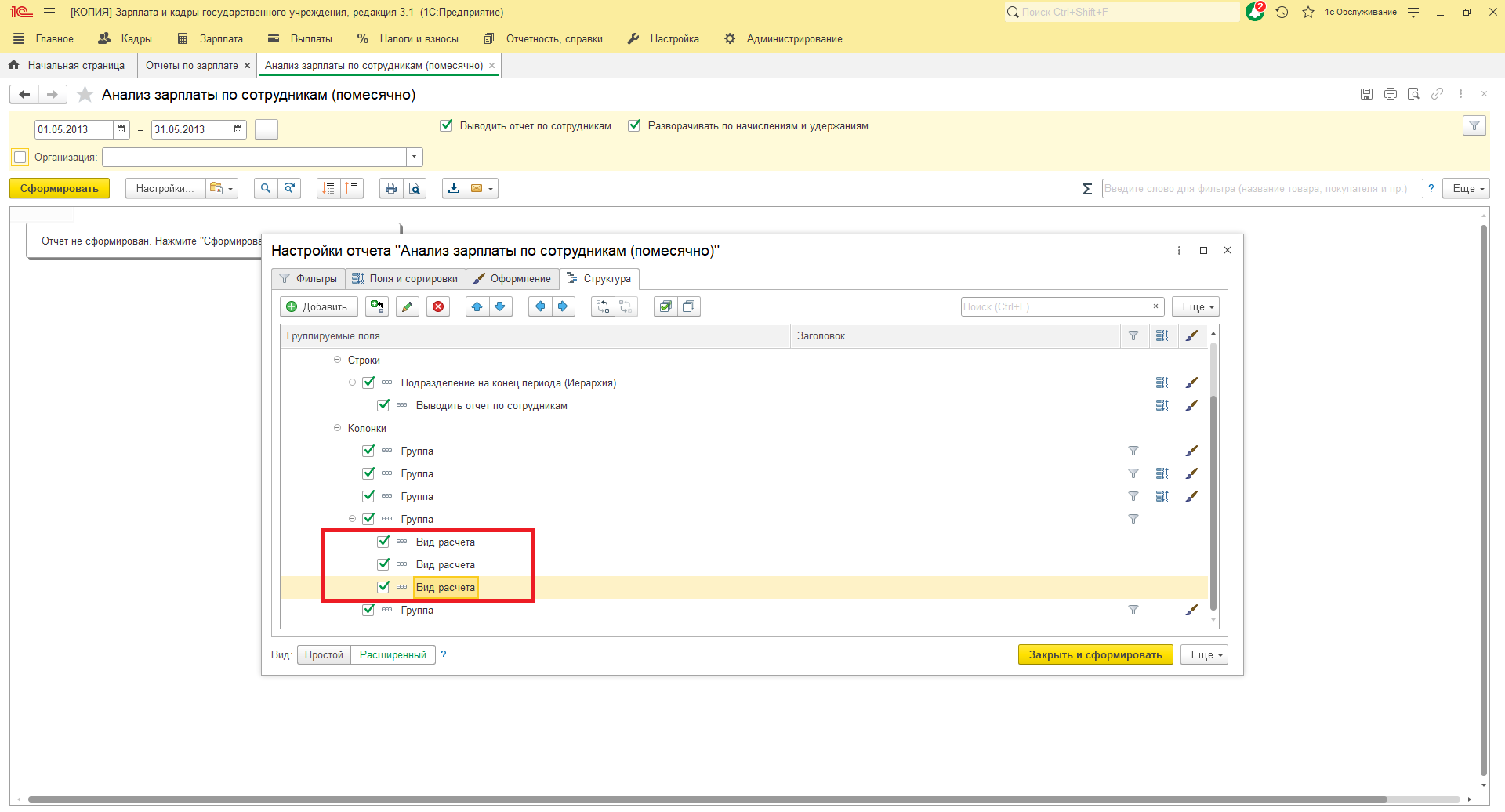Viewport: 1505px width, 812px height.
Task: Switch to the 'Фильтры' tab
Action: pyautogui.click(x=308, y=278)
